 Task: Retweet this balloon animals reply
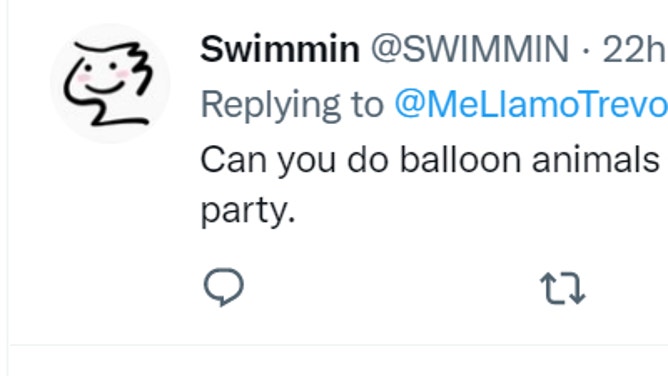(x=563, y=288)
